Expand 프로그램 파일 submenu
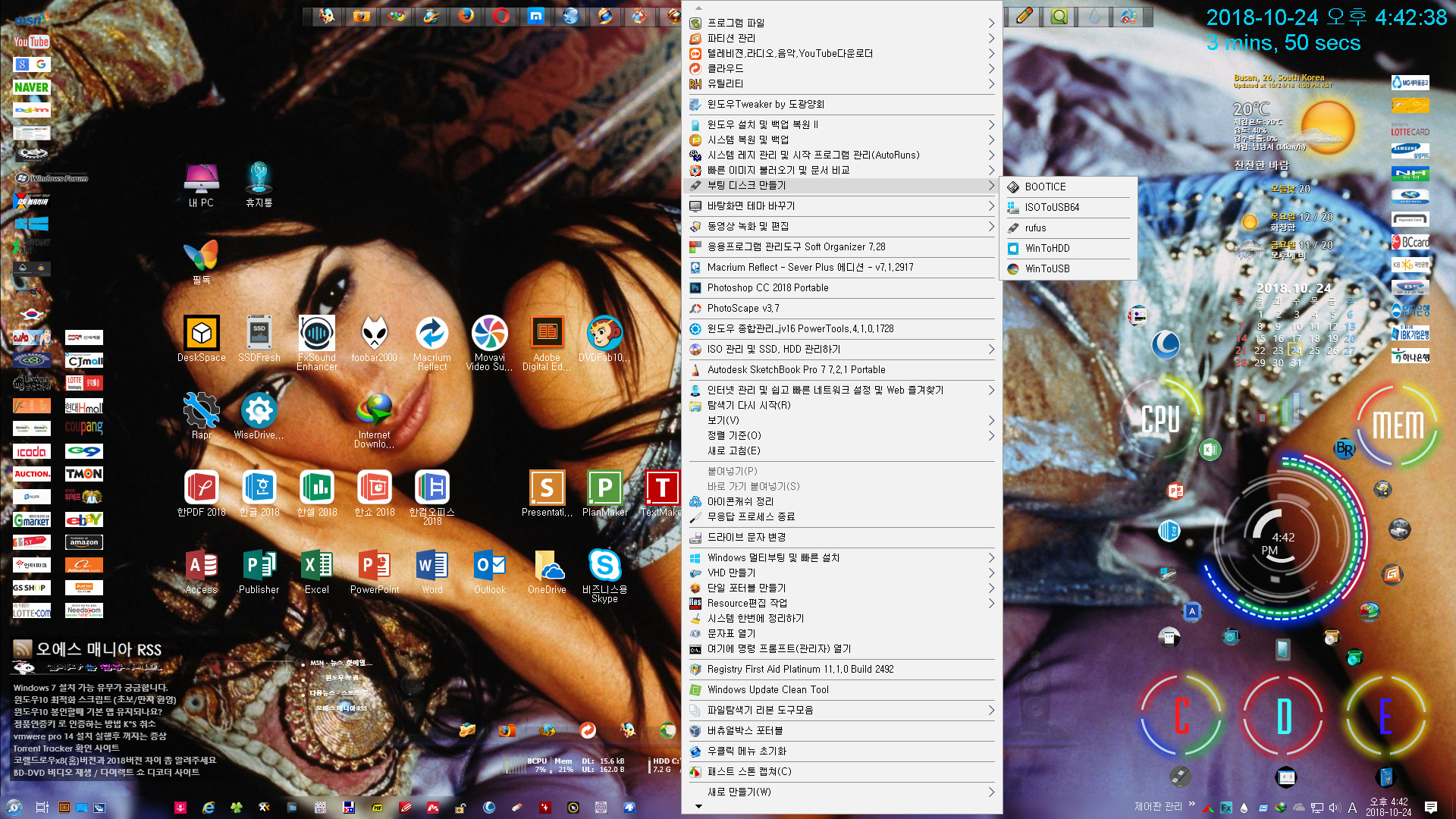This screenshot has height=819, width=1456. point(842,23)
